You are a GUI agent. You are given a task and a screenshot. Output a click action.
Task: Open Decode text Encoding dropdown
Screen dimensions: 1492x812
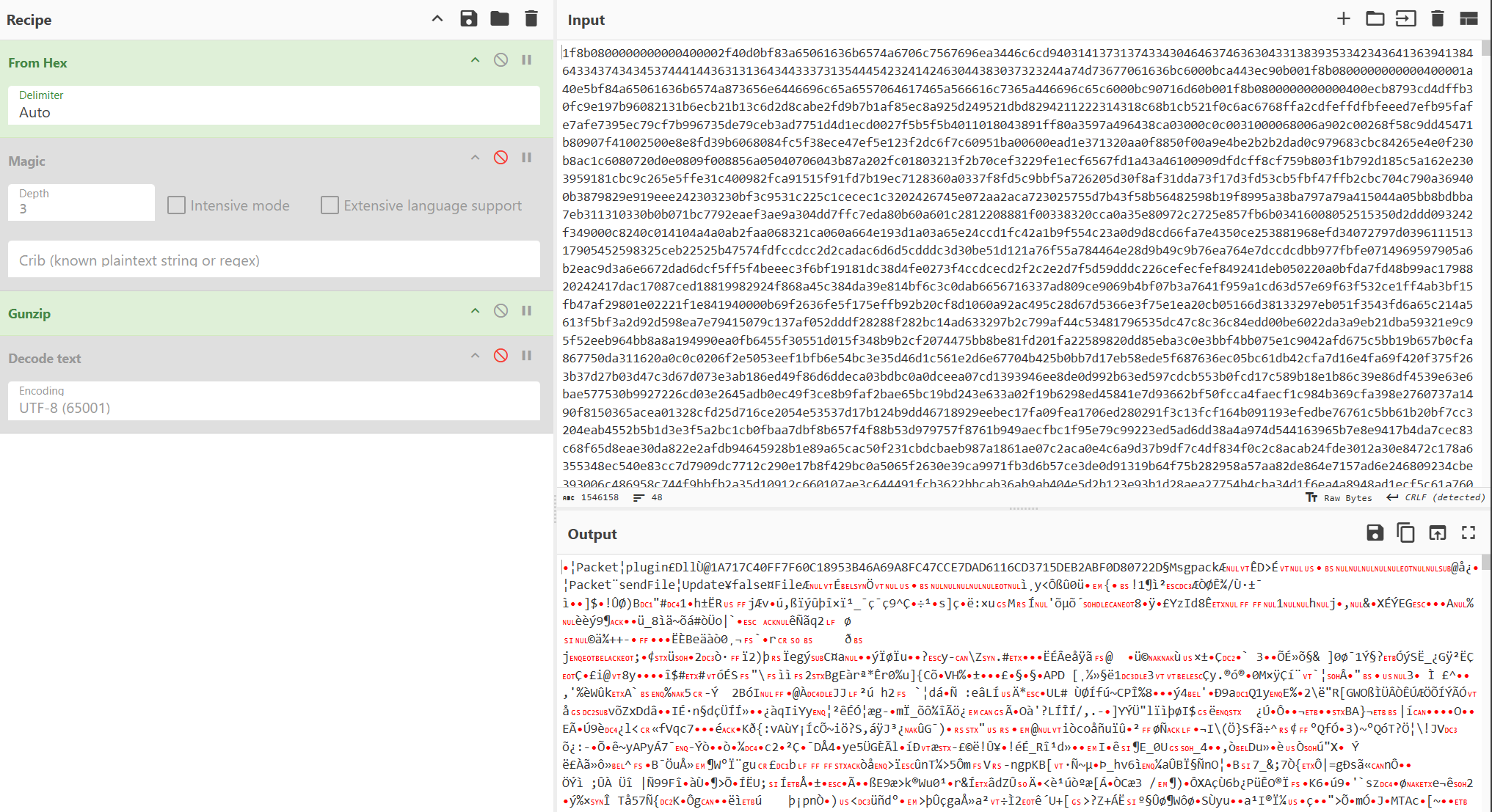click(274, 401)
